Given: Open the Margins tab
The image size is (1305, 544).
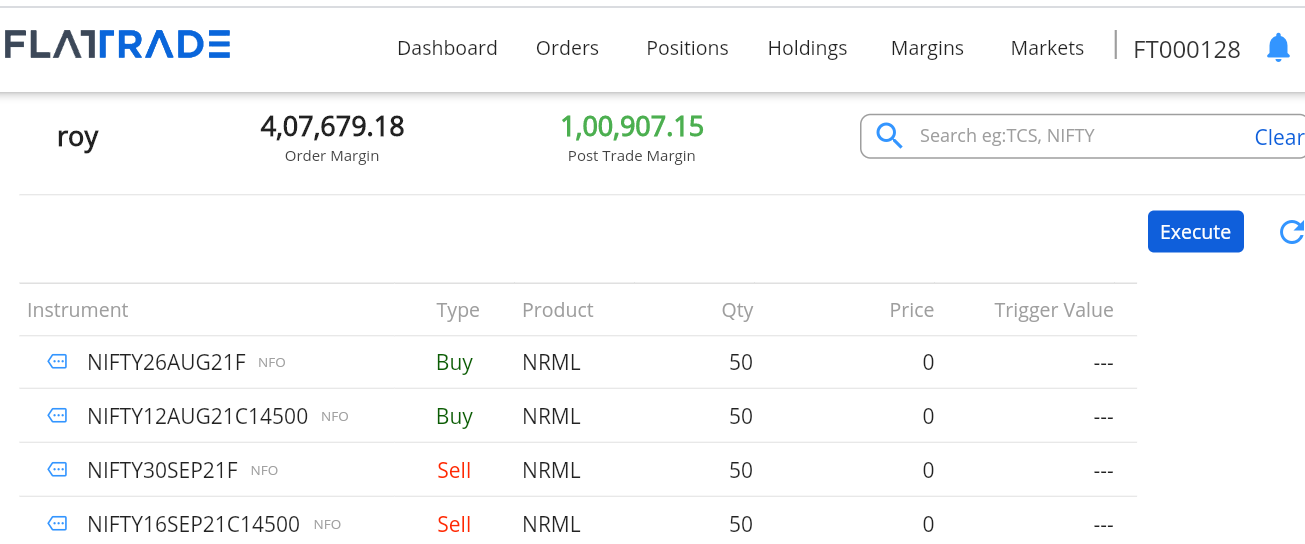Looking at the screenshot, I should tap(927, 48).
